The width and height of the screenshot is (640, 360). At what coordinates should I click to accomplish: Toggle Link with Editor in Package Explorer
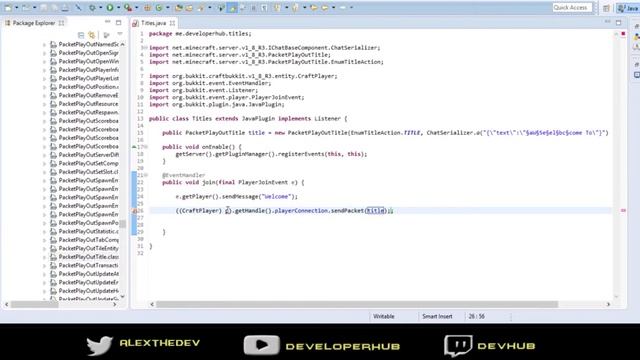pyautogui.click(x=92, y=35)
